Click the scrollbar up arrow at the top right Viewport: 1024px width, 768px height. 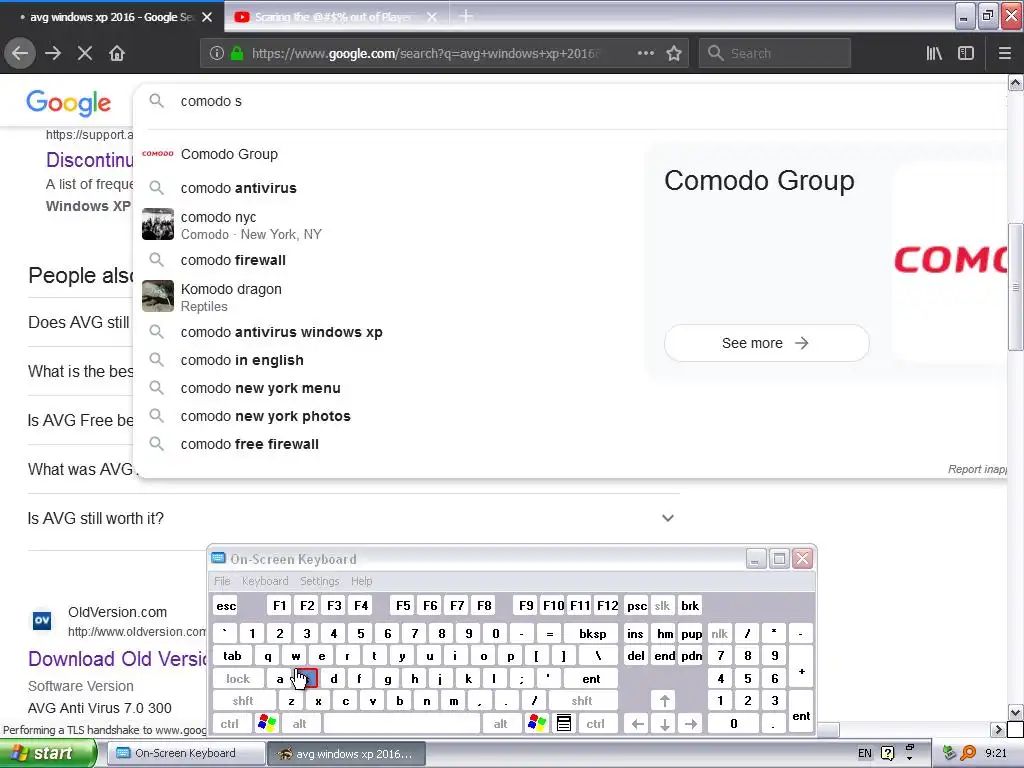pyautogui.click(x=1015, y=82)
